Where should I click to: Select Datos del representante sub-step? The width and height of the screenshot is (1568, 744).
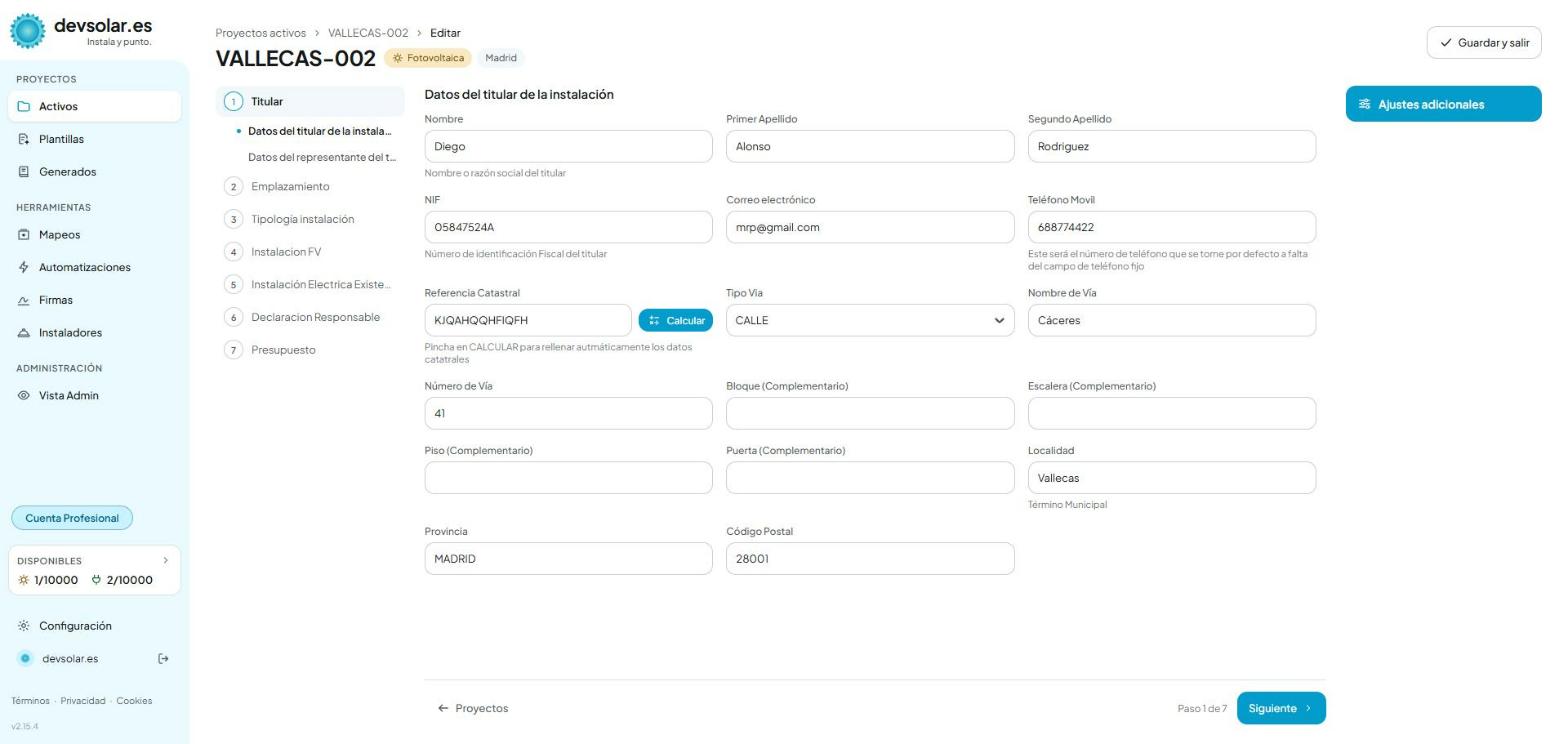click(x=322, y=157)
